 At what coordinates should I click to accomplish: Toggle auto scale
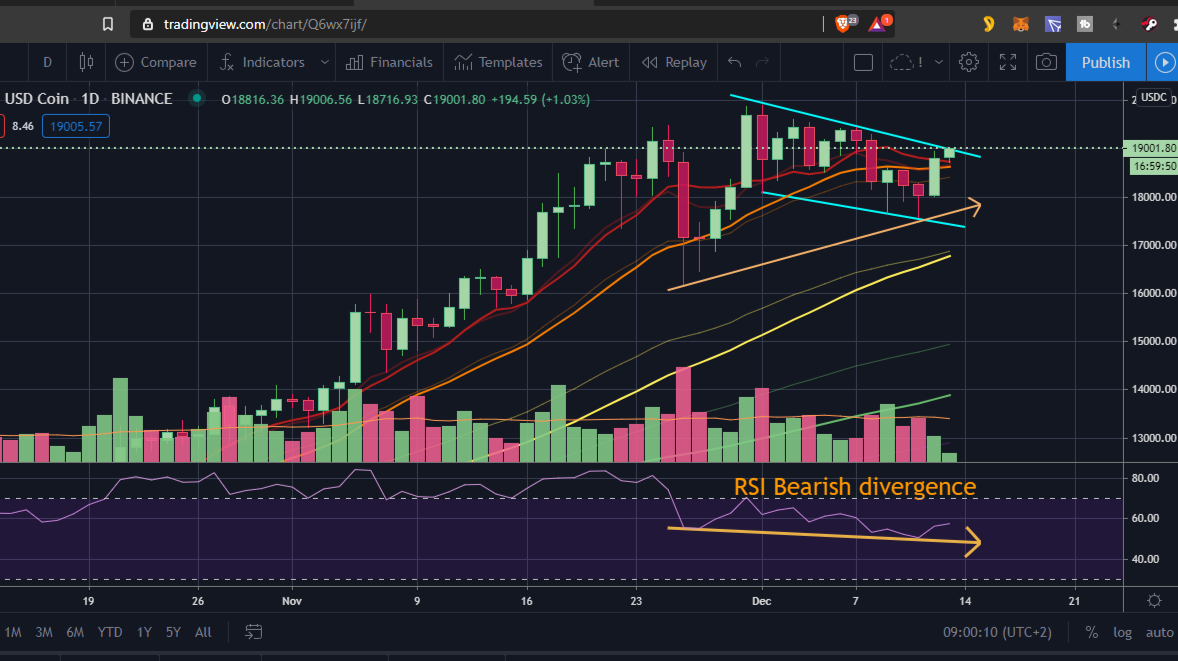1159,632
